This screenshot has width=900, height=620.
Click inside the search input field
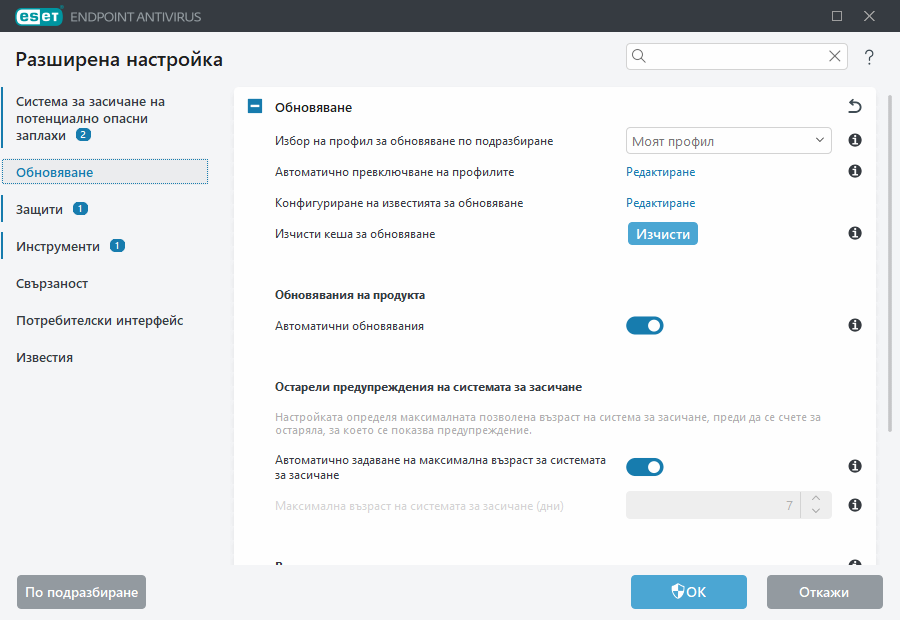pos(730,56)
